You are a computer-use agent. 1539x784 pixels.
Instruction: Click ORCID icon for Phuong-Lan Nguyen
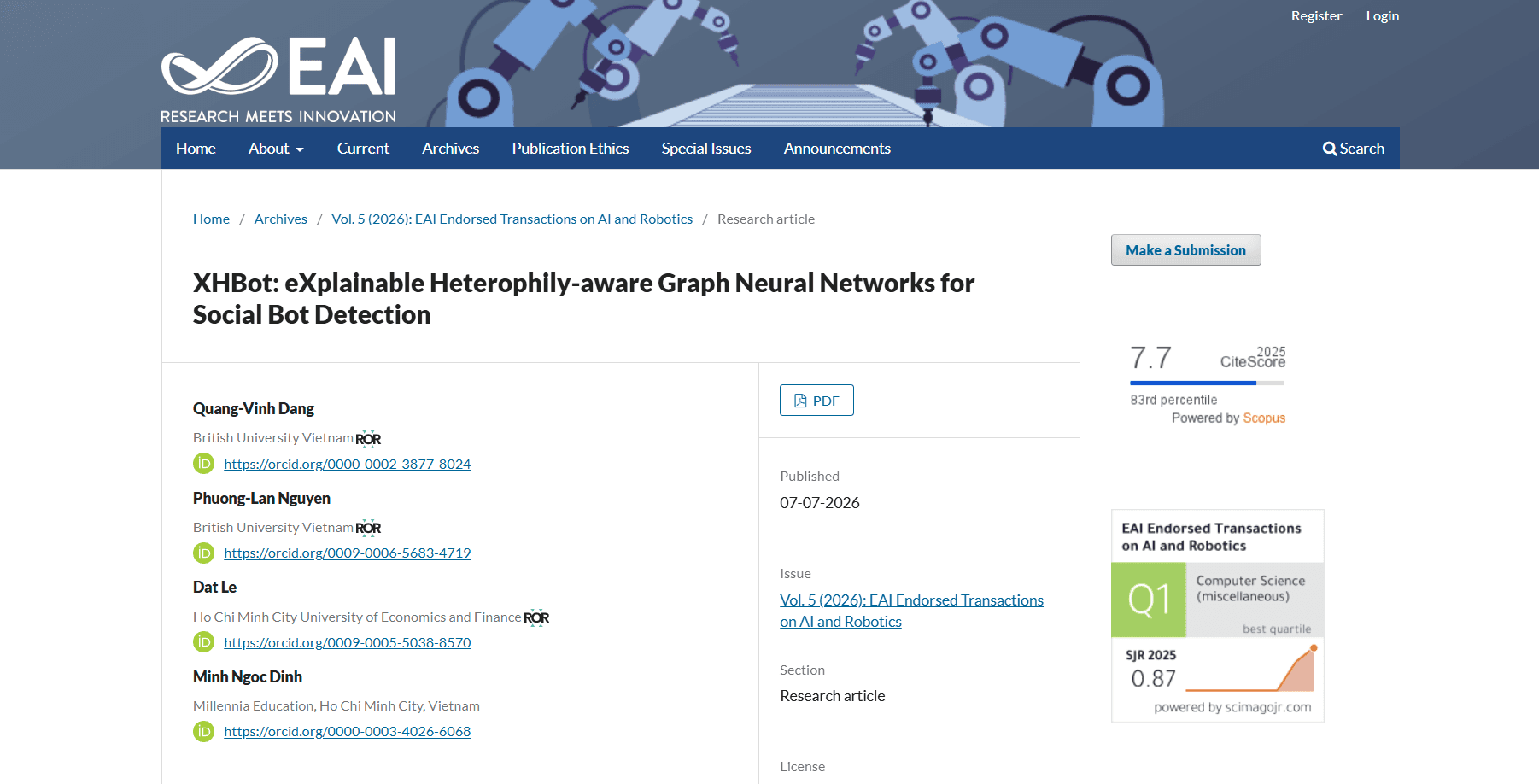203,553
